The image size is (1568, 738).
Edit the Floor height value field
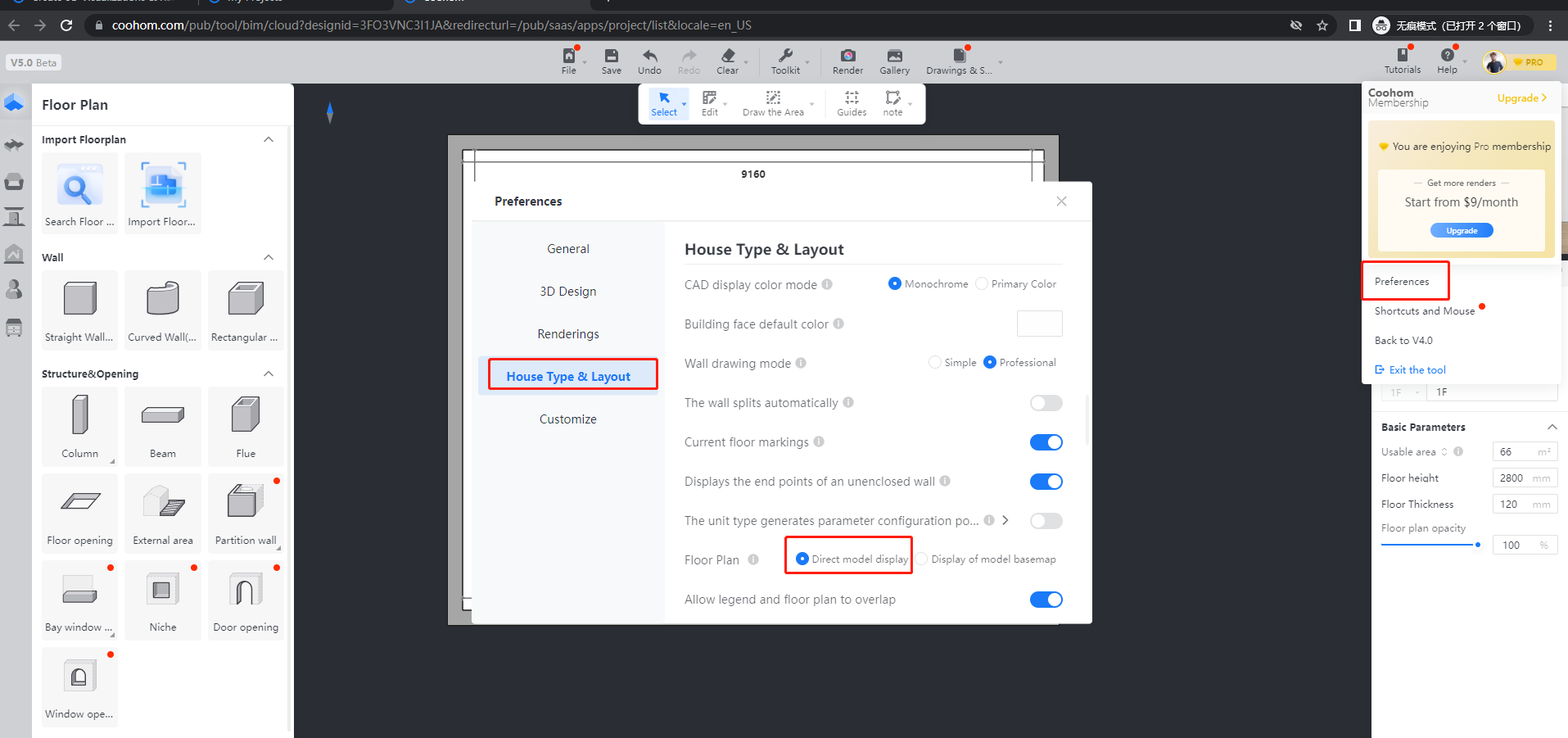click(x=1525, y=478)
